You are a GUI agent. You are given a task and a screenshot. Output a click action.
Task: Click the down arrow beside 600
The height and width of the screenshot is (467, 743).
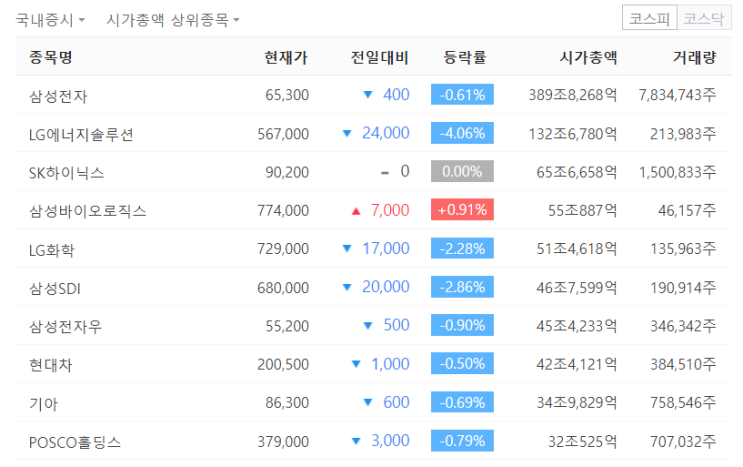click(x=368, y=403)
